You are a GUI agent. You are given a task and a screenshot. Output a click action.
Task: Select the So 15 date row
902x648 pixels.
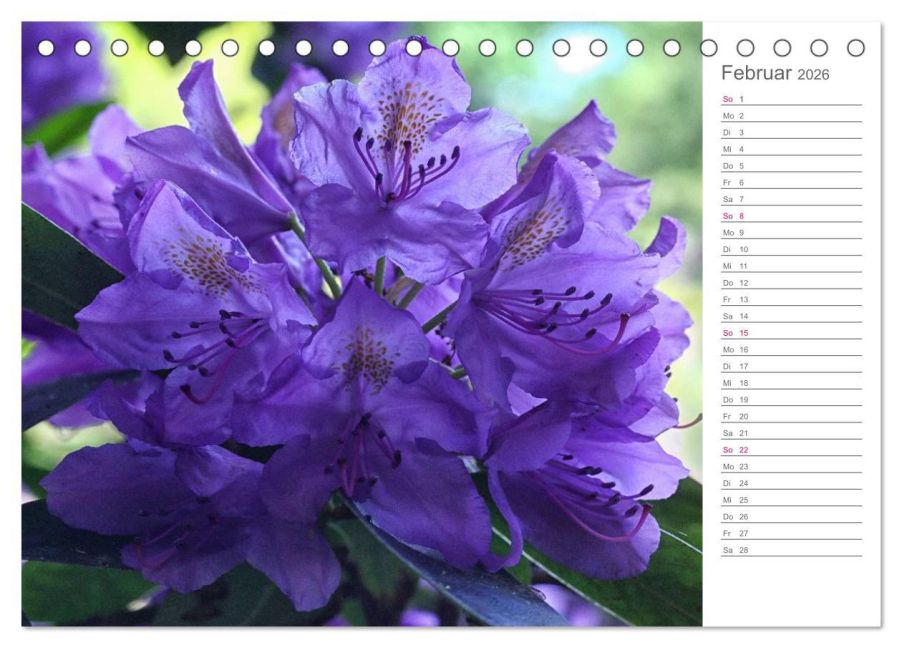[792, 333]
